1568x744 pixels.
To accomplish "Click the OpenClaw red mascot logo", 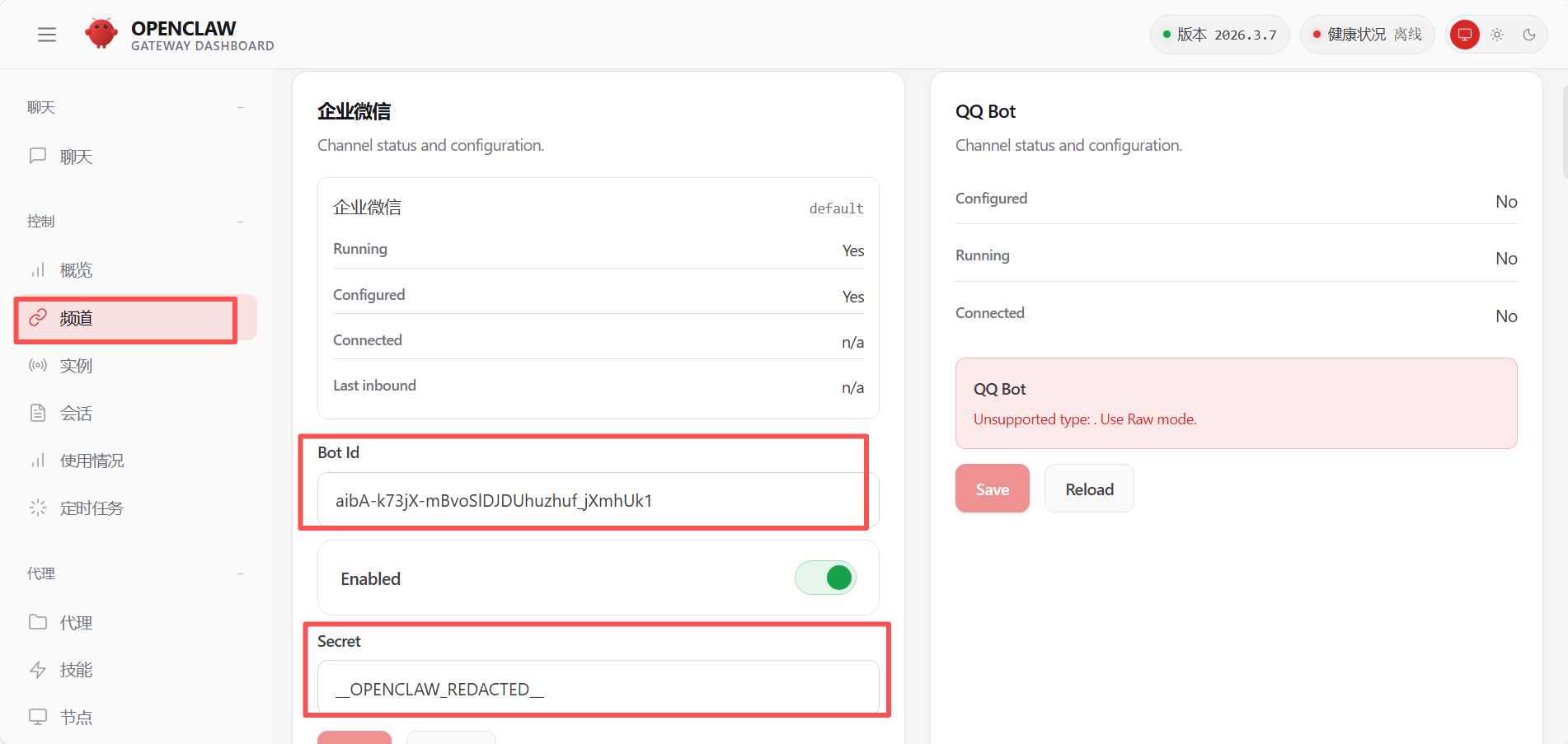I will [x=101, y=34].
